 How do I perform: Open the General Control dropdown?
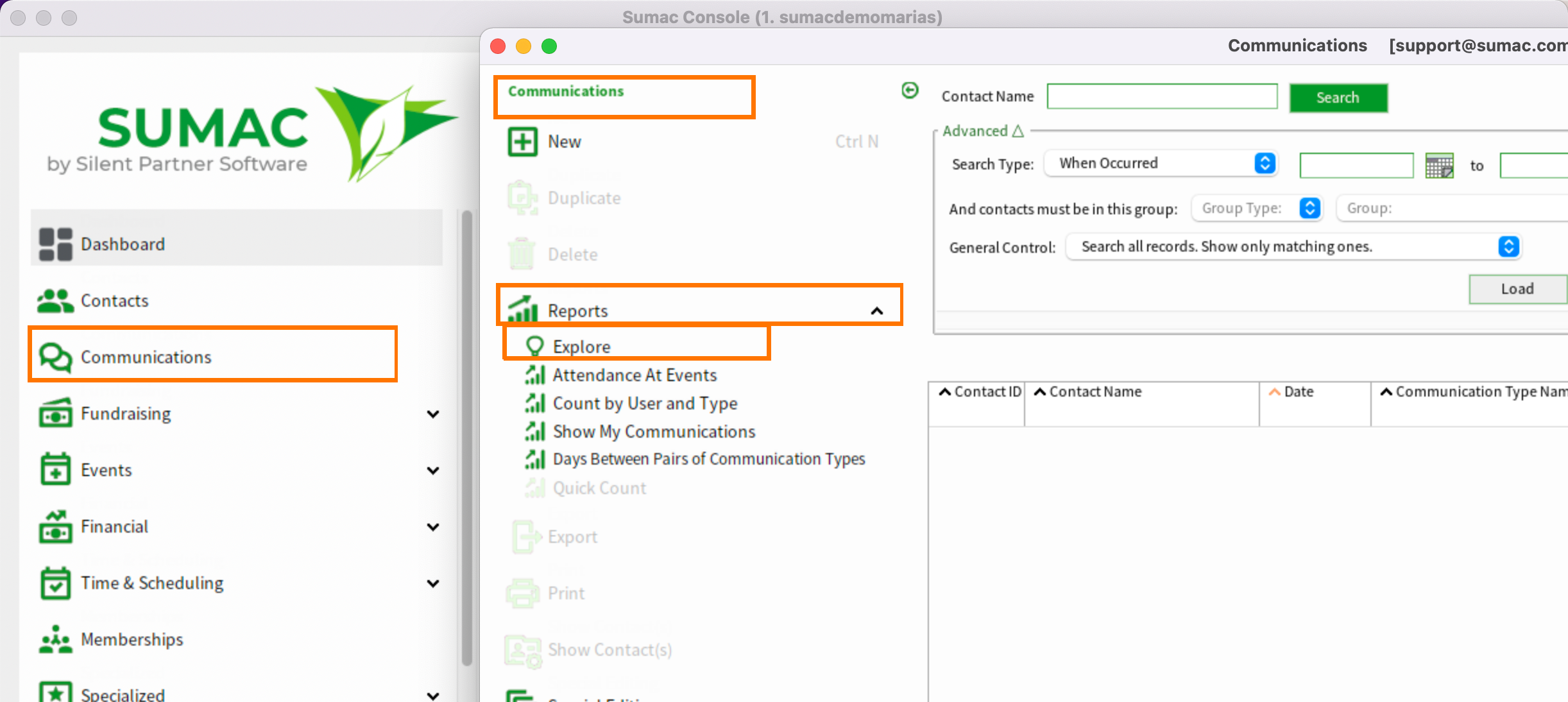(x=1293, y=246)
